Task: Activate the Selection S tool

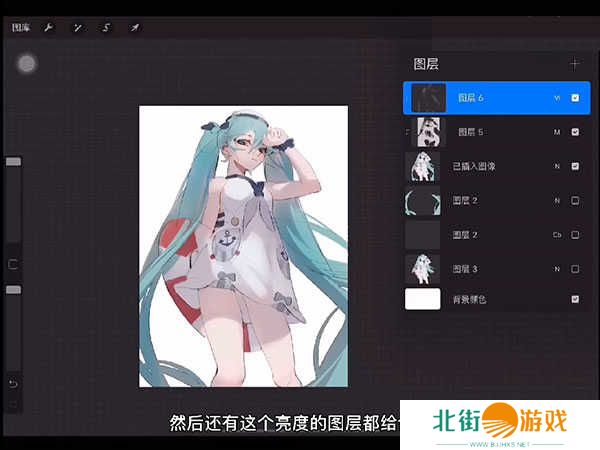Action: click(105, 27)
